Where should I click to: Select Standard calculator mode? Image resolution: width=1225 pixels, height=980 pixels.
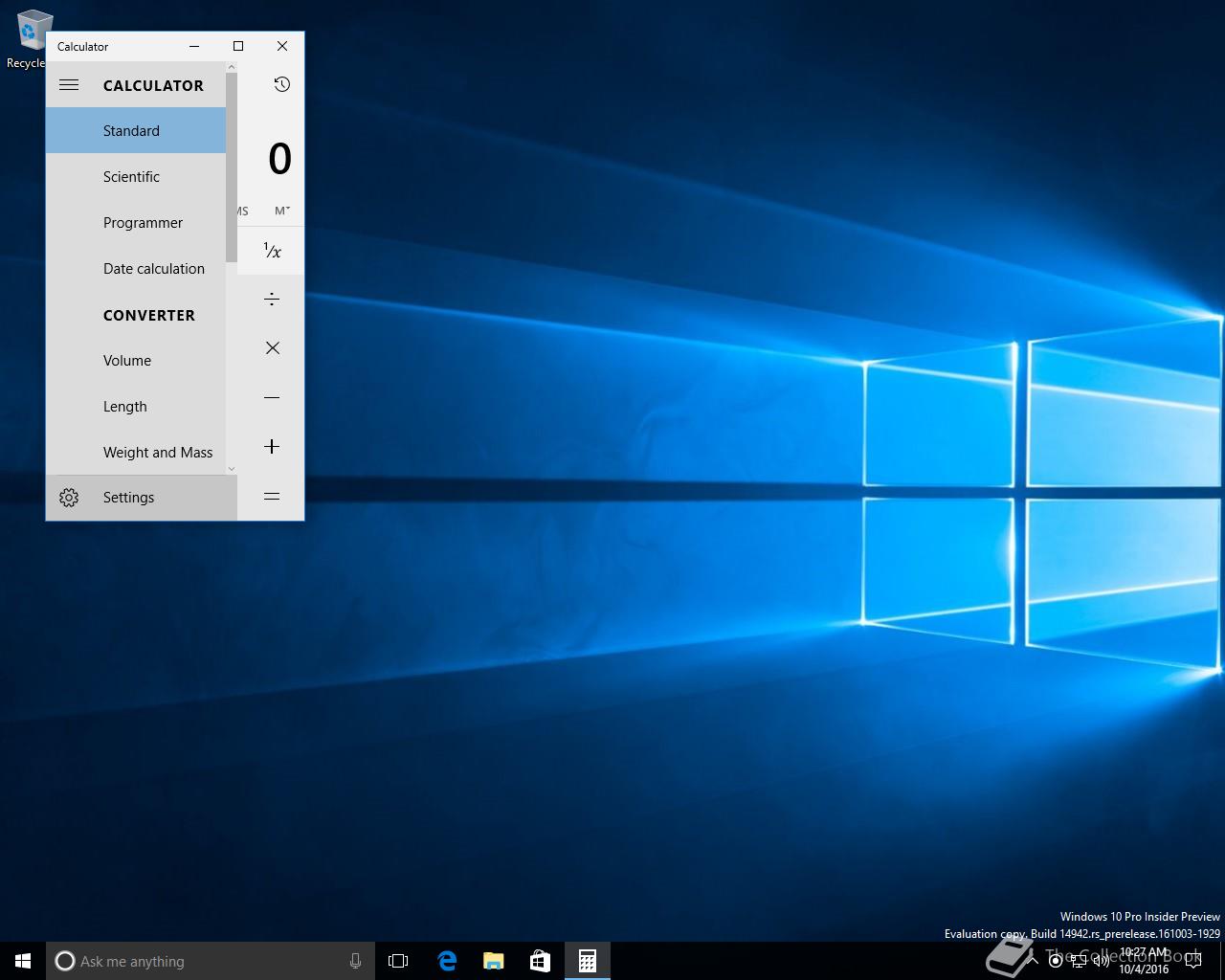[x=132, y=131]
